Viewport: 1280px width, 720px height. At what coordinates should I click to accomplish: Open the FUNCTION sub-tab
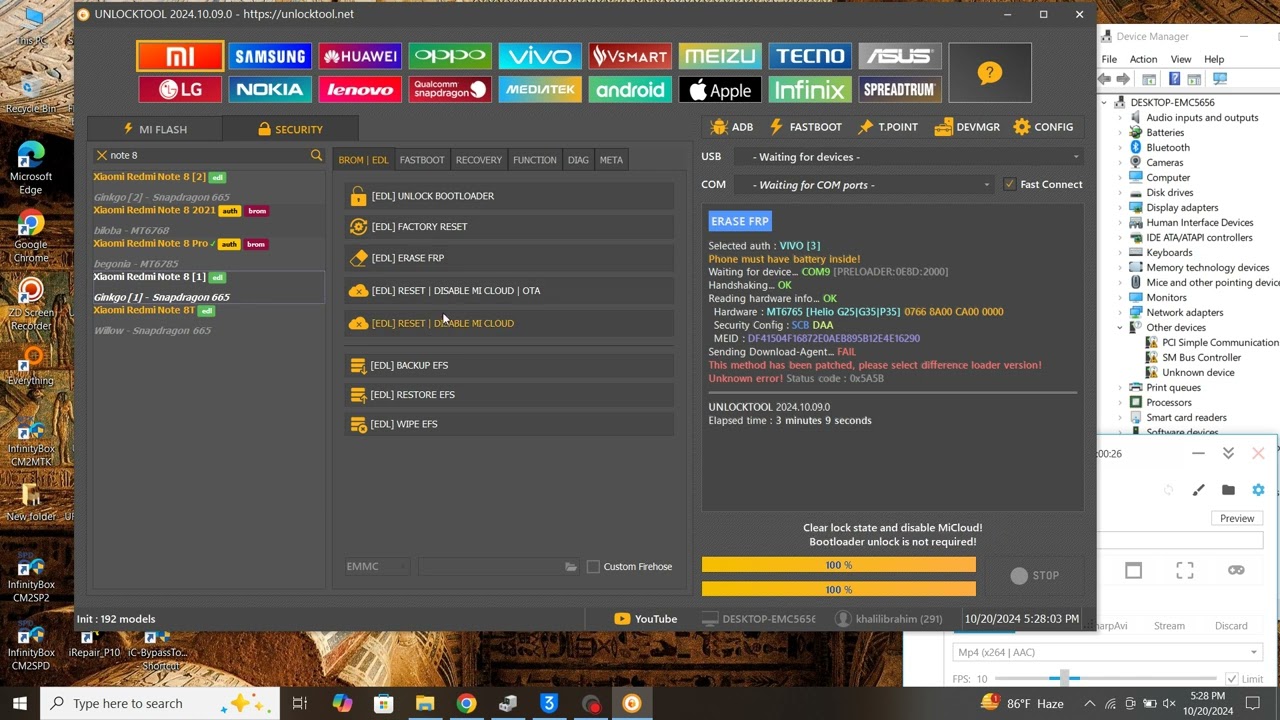coord(535,160)
